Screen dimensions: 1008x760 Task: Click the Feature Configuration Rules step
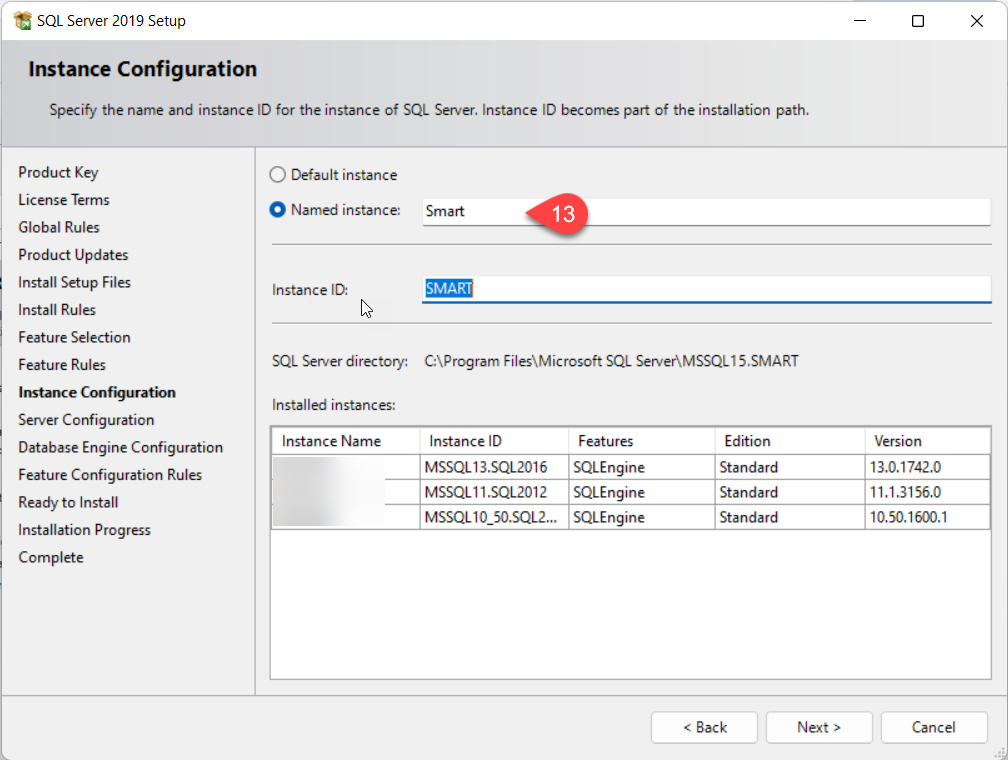coord(110,475)
